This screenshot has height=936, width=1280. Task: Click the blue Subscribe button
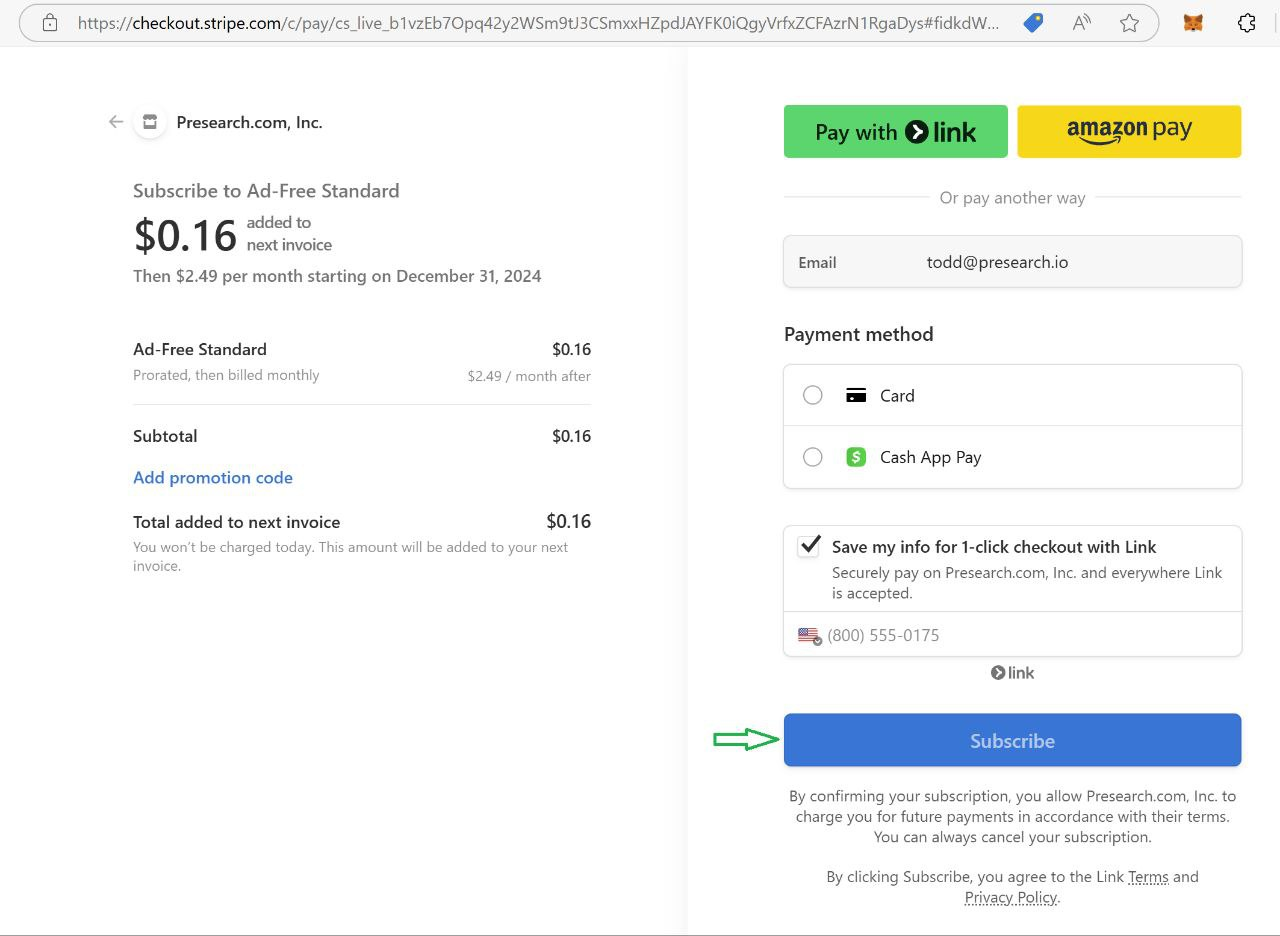(1012, 740)
